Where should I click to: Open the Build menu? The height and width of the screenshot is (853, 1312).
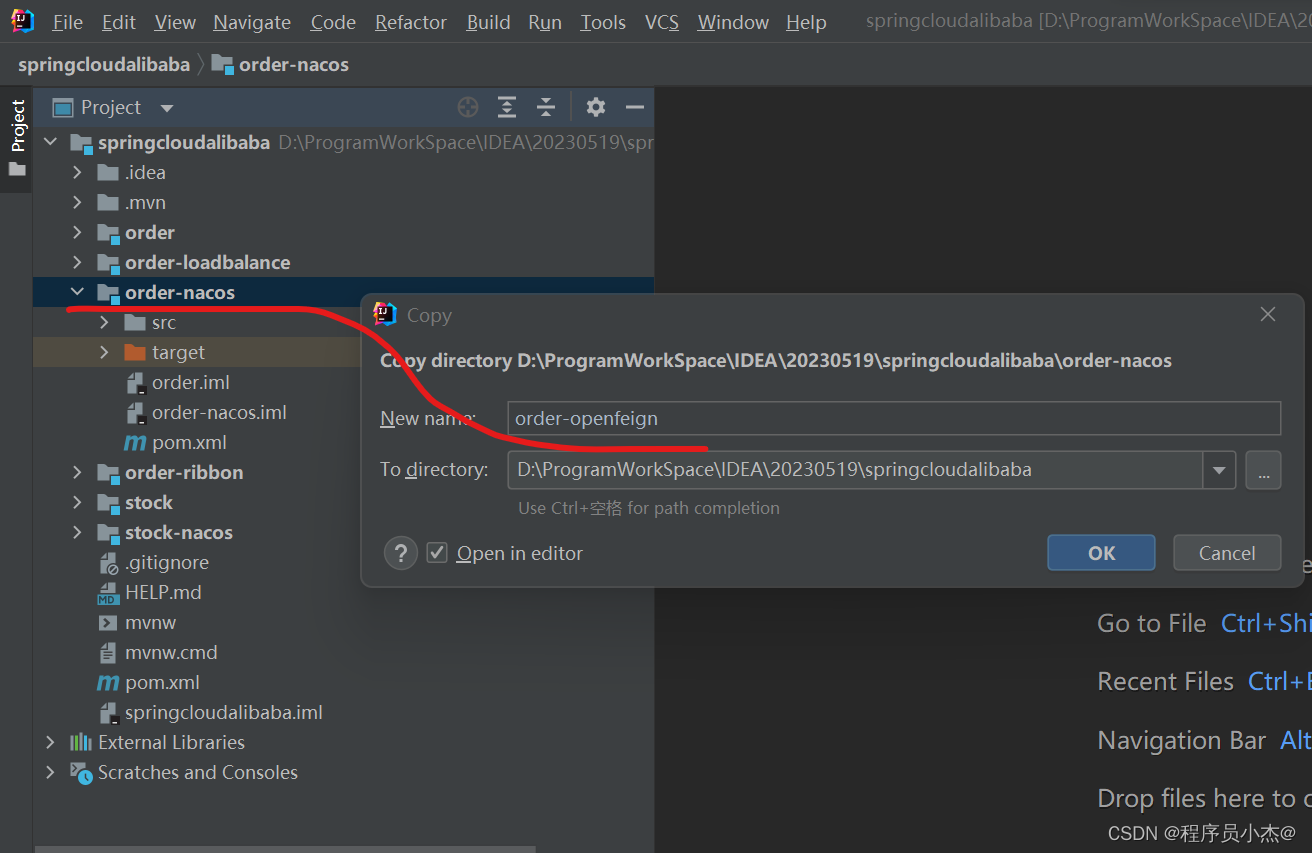488,22
